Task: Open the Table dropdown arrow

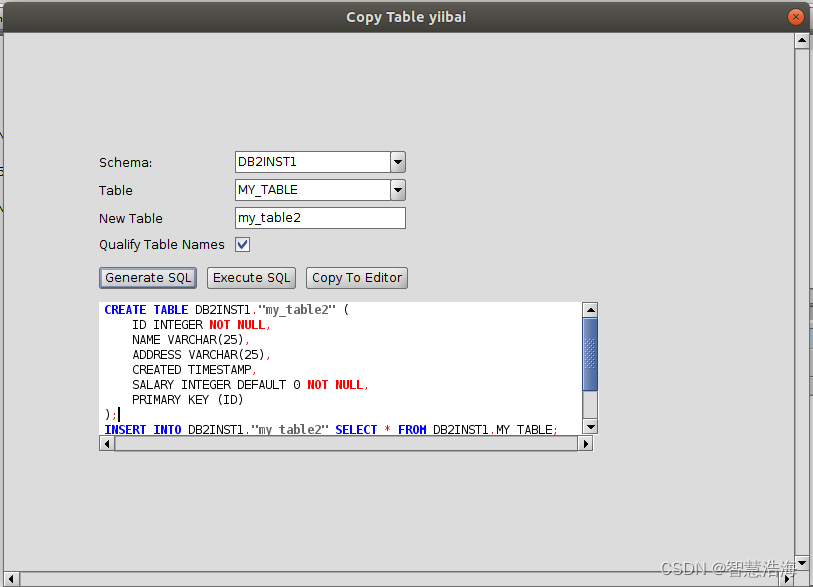Action: (397, 190)
